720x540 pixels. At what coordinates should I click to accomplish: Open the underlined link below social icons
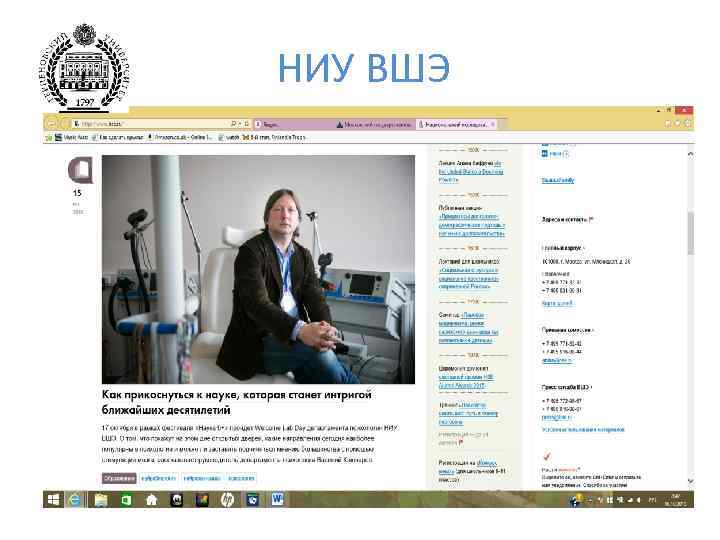click(557, 180)
